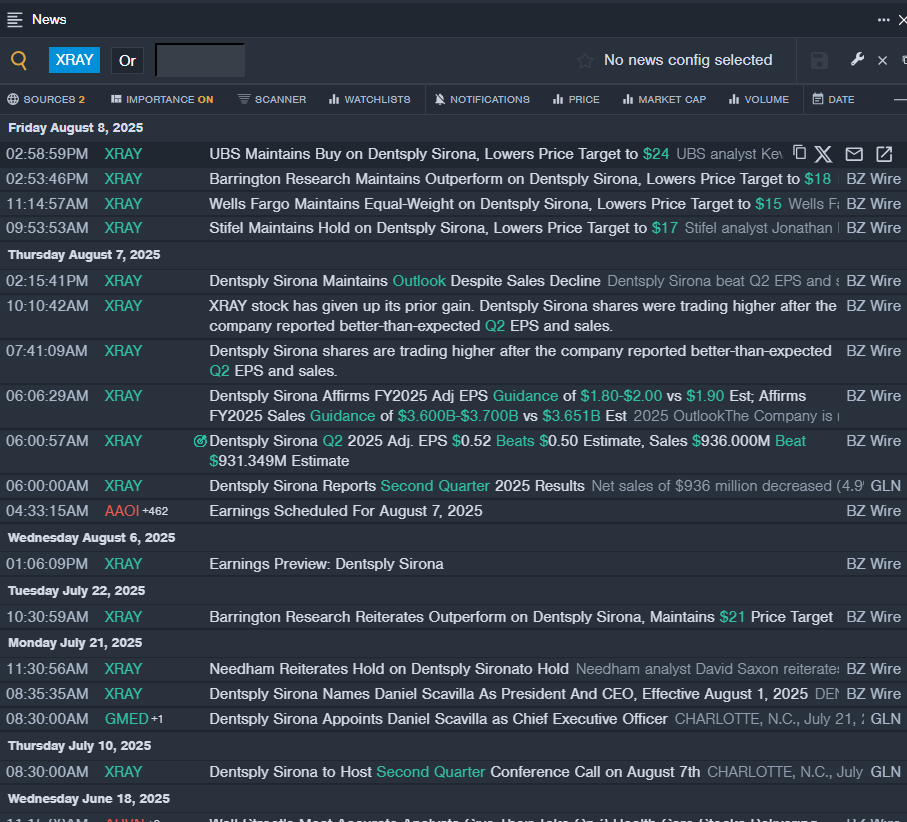Toggle the Or operator button

[x=127, y=61]
